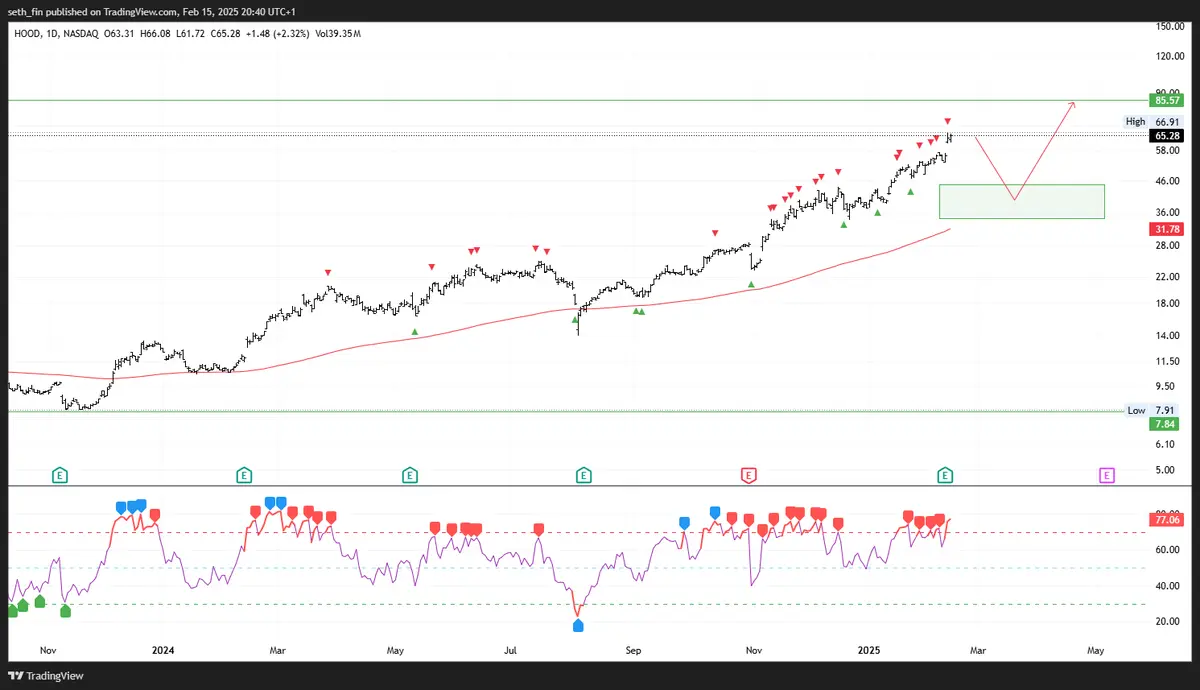Click the 46.00 price axis label
The height and width of the screenshot is (690, 1200).
click(1167, 181)
